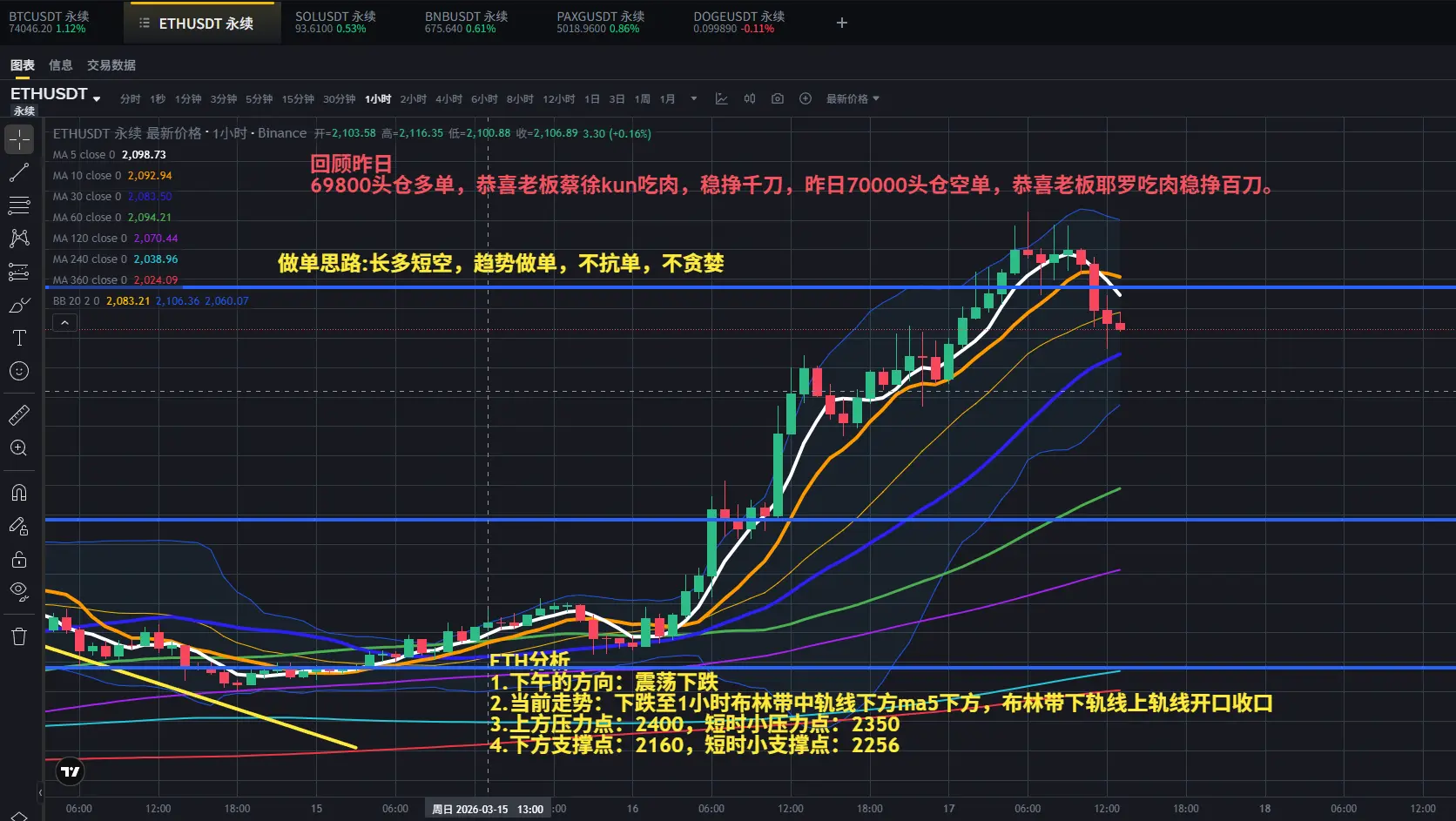
Task: Select the trend line drawing tool
Action: click(x=19, y=172)
